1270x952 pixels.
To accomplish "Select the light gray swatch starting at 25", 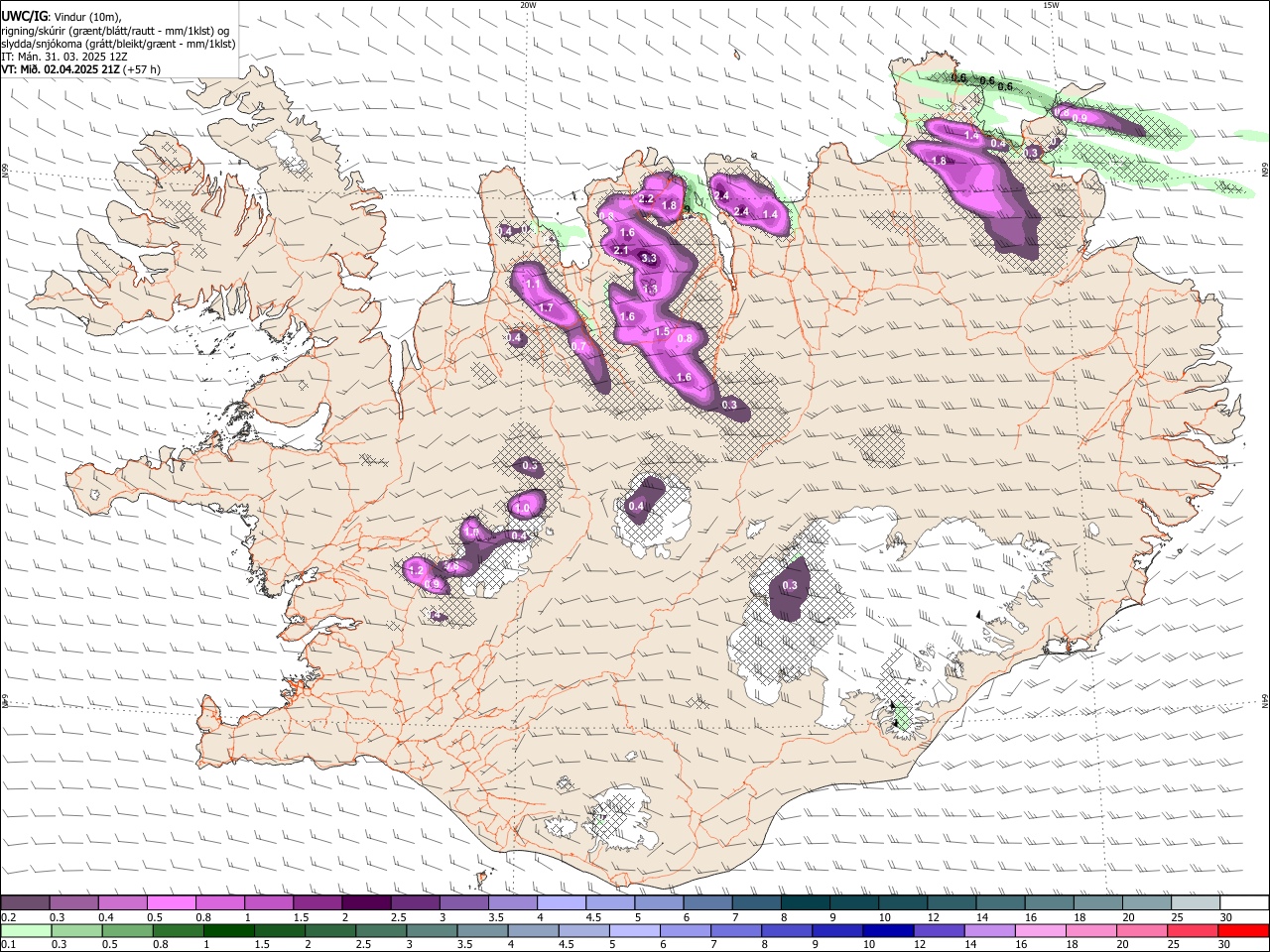I will click(1196, 902).
